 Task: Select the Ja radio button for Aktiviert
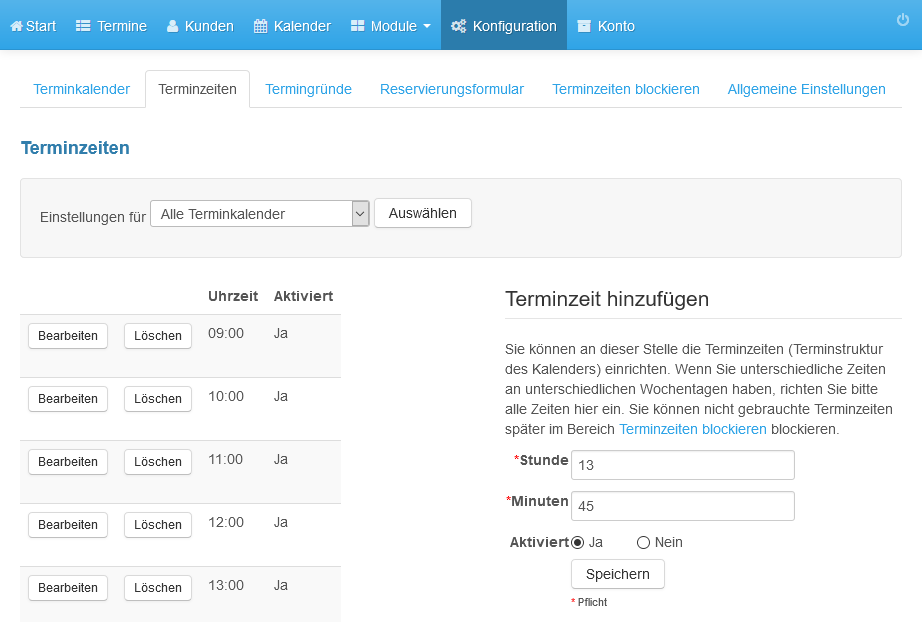pyautogui.click(x=577, y=543)
